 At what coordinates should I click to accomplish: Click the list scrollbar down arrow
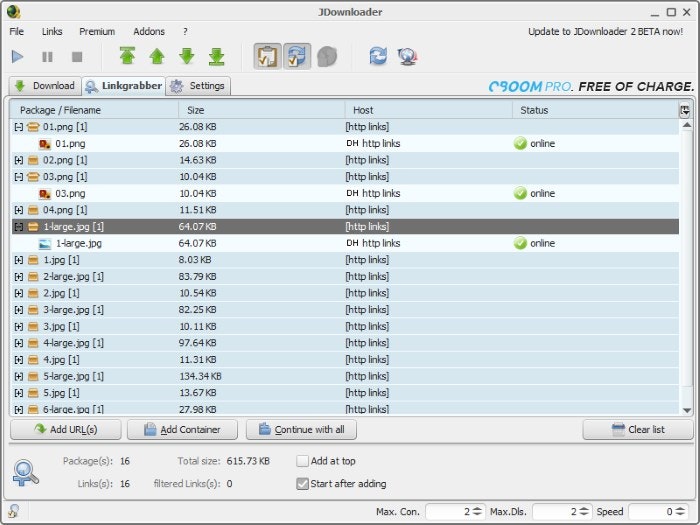point(687,410)
